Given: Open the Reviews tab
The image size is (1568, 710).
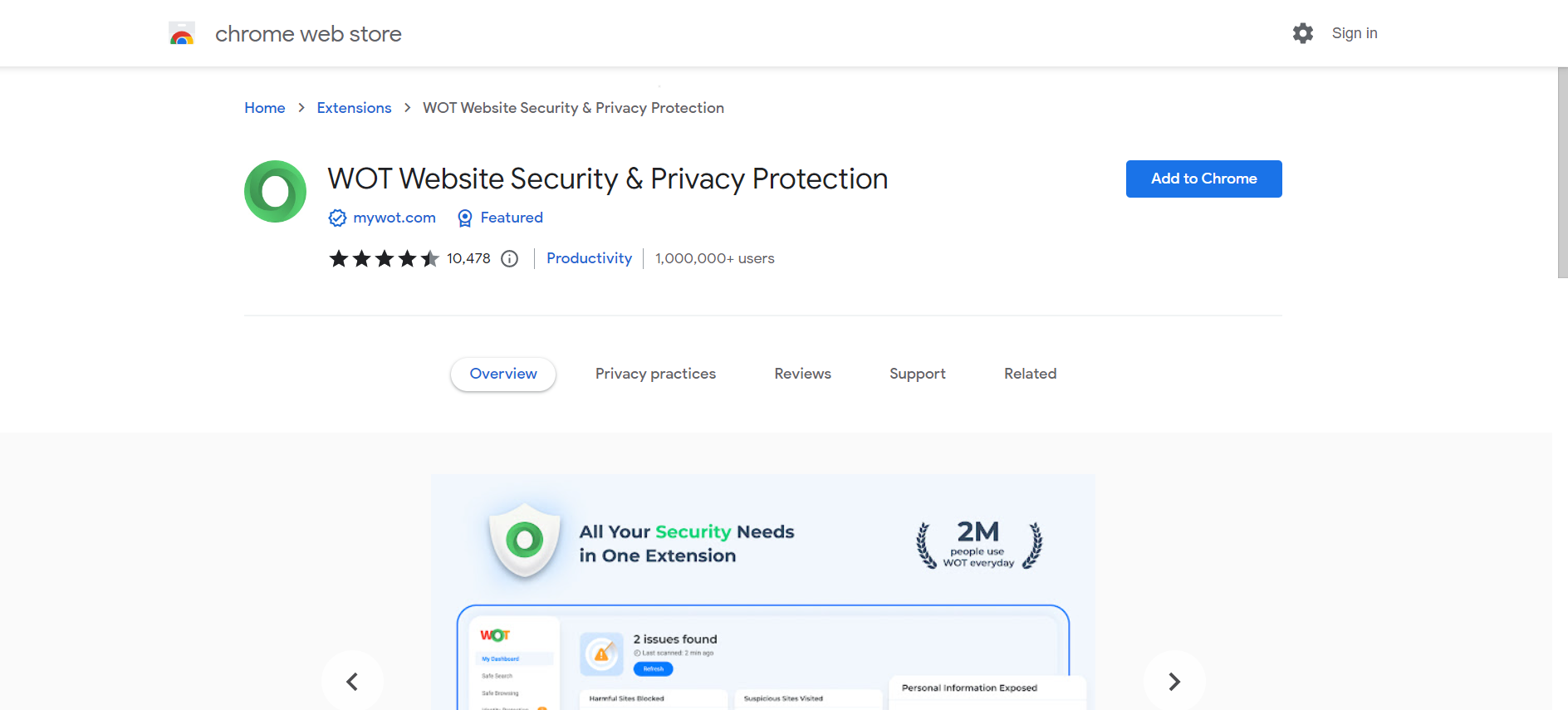Looking at the screenshot, I should pyautogui.click(x=802, y=374).
